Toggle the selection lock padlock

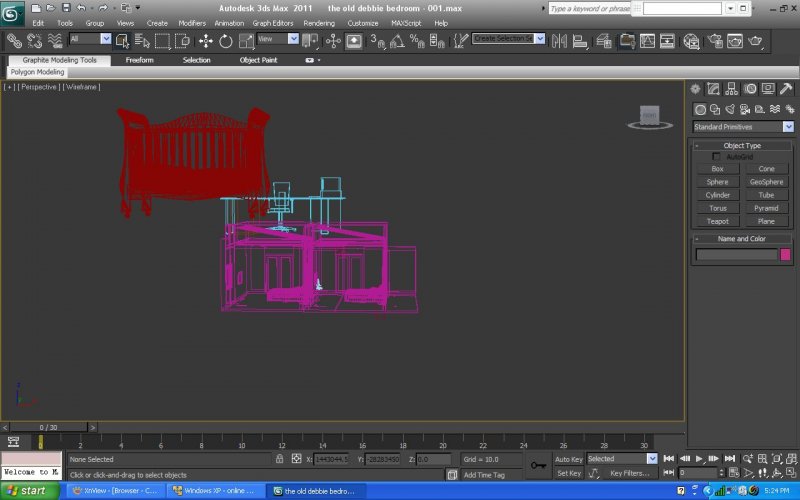click(279, 459)
